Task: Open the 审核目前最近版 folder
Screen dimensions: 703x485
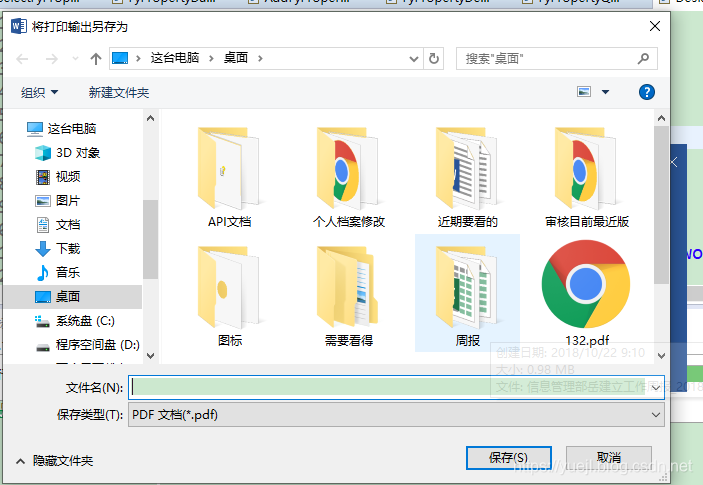Action: coord(586,178)
